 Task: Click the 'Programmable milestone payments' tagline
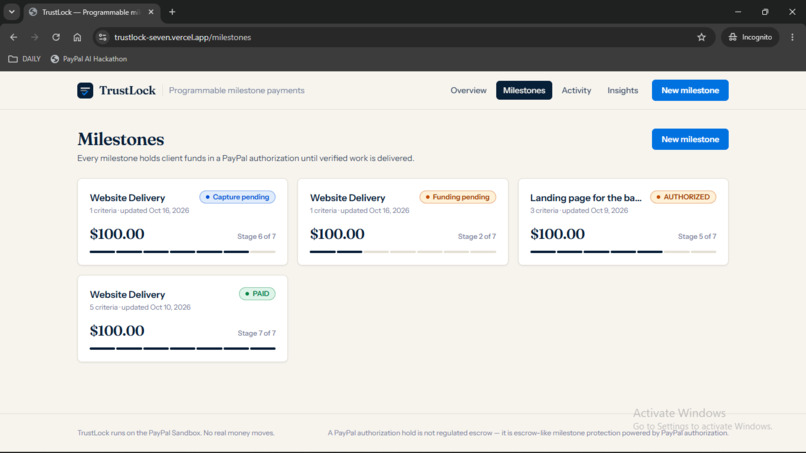pos(236,90)
